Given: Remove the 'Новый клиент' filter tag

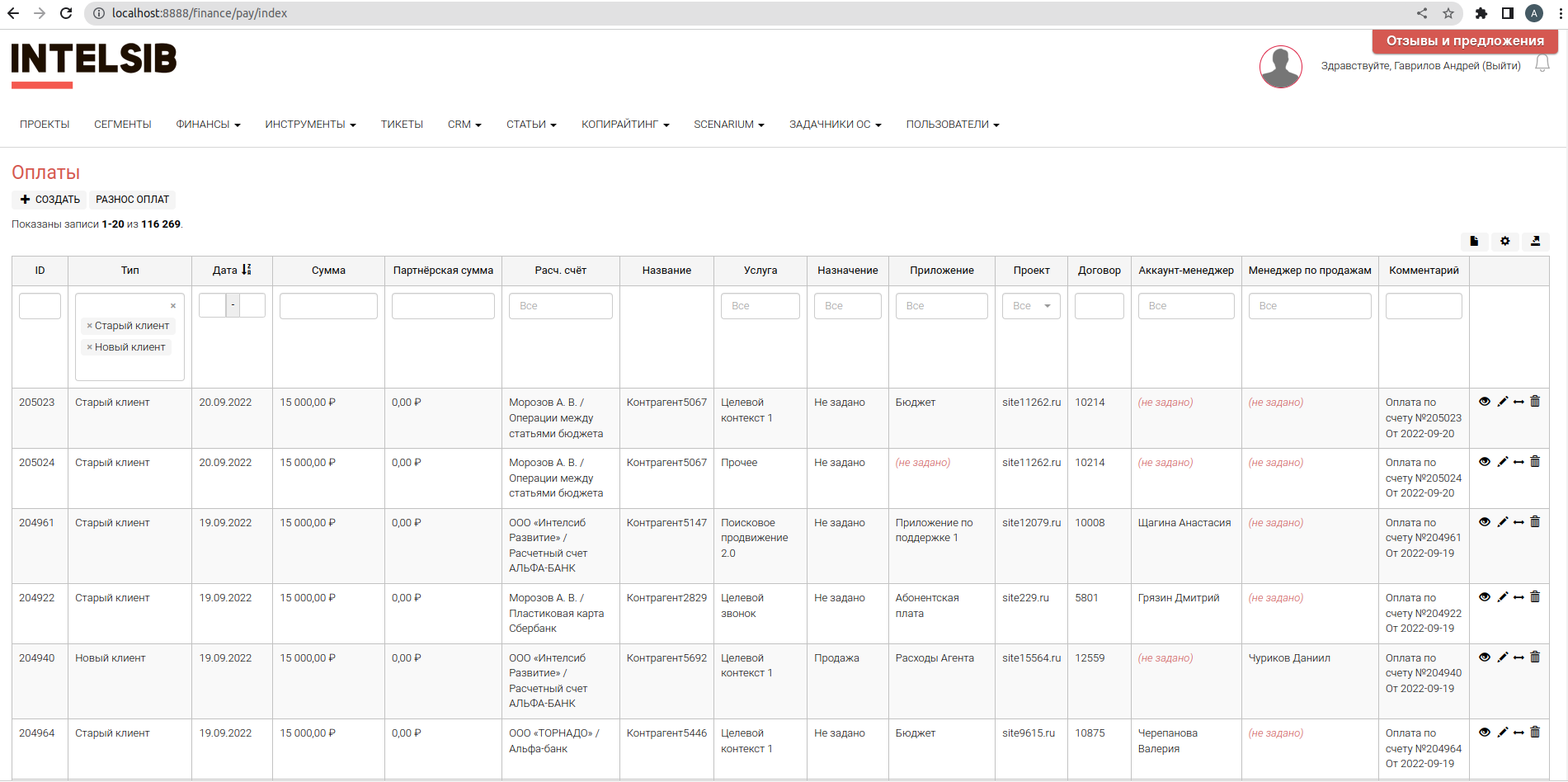Looking at the screenshot, I should click(90, 347).
